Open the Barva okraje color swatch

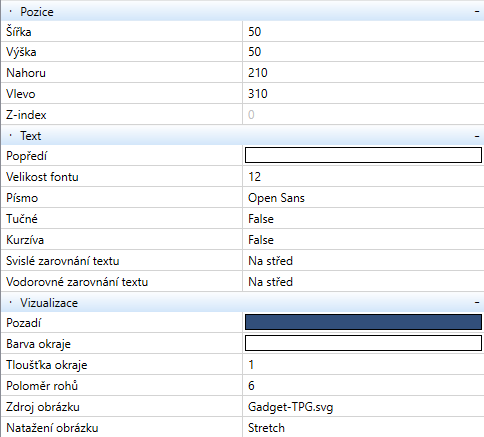coord(363,343)
